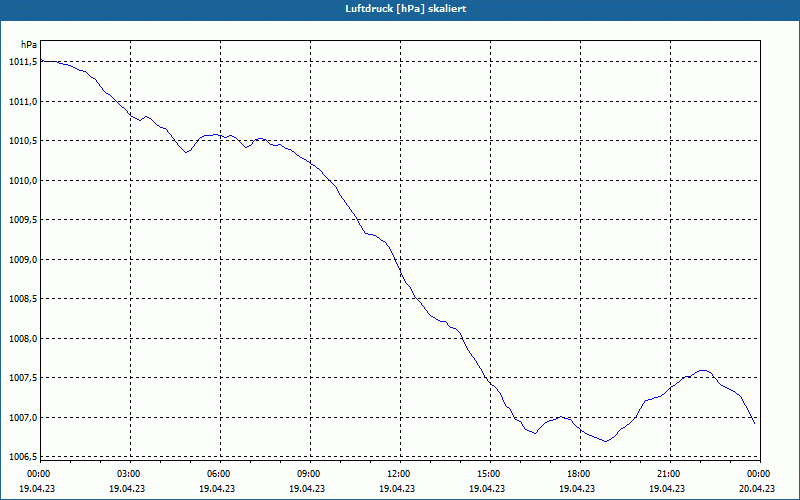Click the 09:00 time axis label
The height and width of the screenshot is (500, 800).
(310, 474)
